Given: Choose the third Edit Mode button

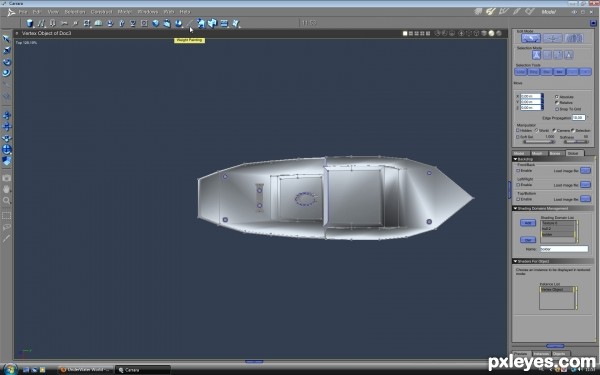Looking at the screenshot, I should pyautogui.click(x=574, y=38).
